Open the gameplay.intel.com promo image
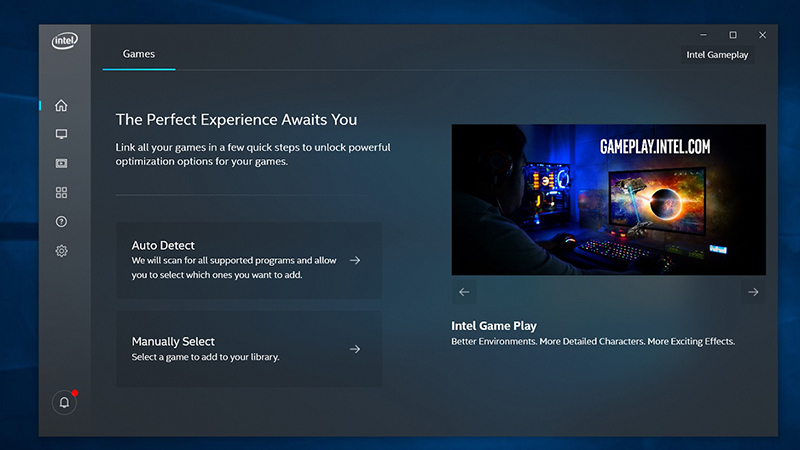Screen dimensions: 800x450 coord(608,199)
